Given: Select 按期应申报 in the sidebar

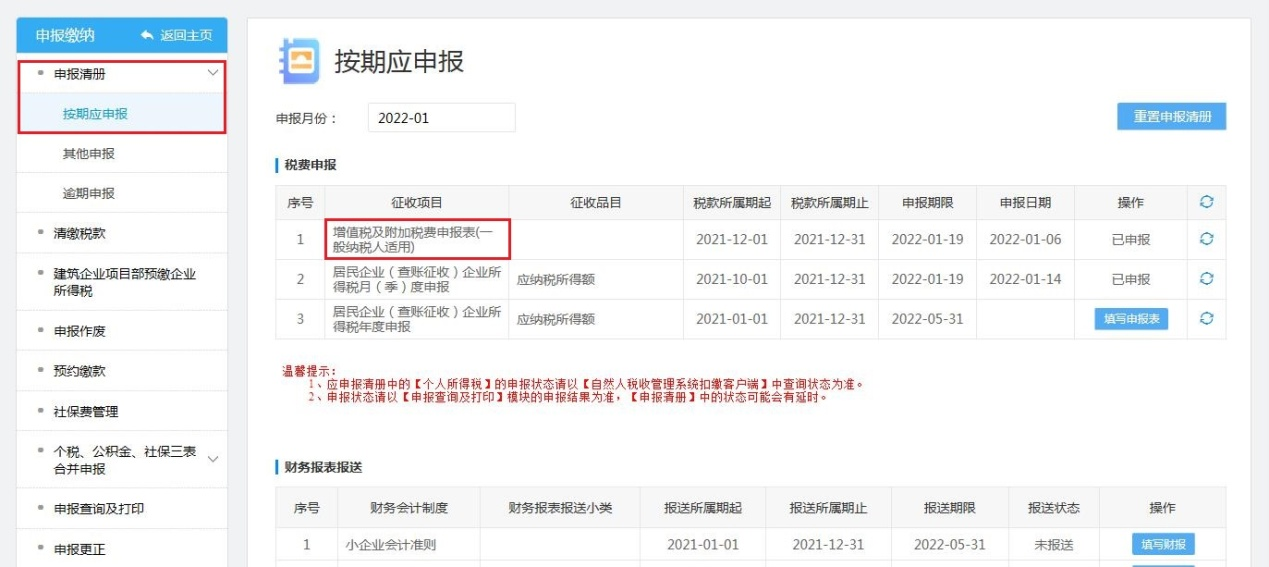Looking at the screenshot, I should click(x=95, y=114).
